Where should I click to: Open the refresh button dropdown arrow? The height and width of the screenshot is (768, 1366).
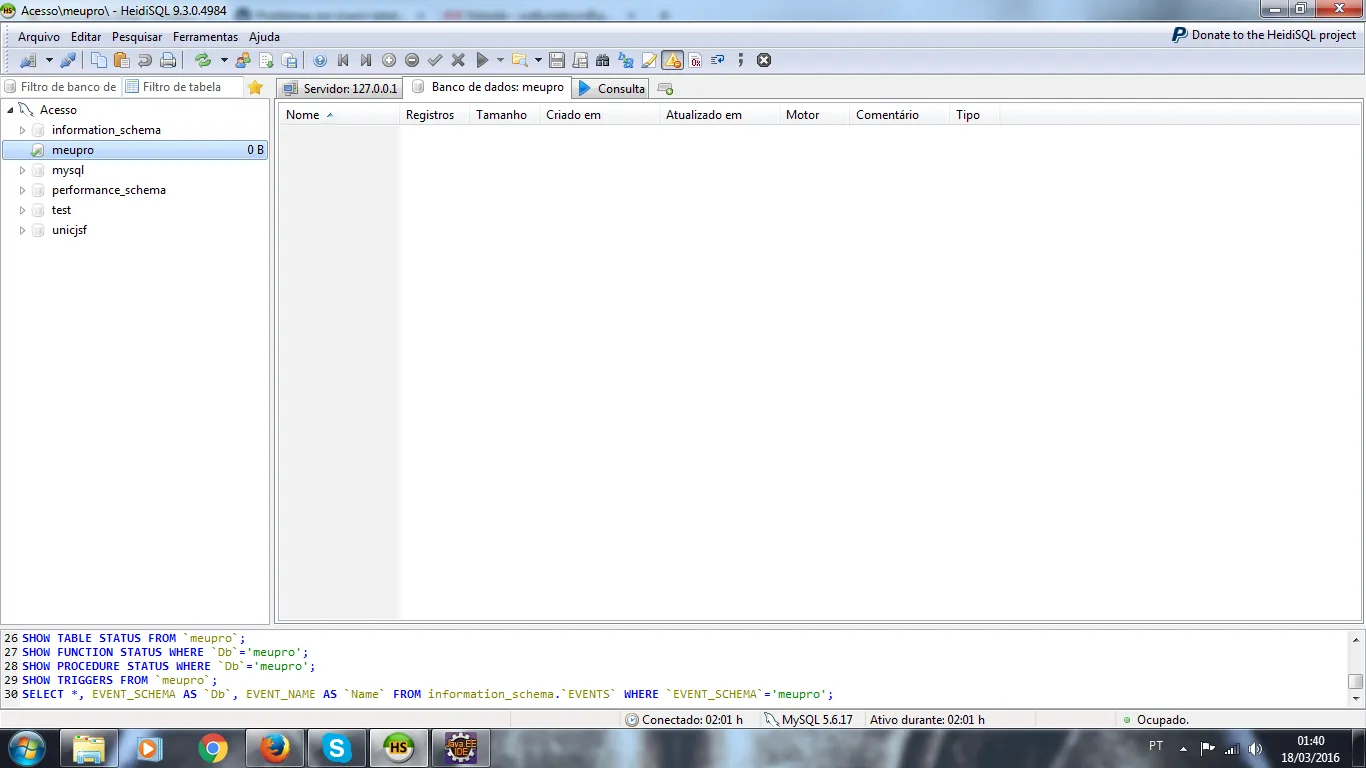point(224,60)
